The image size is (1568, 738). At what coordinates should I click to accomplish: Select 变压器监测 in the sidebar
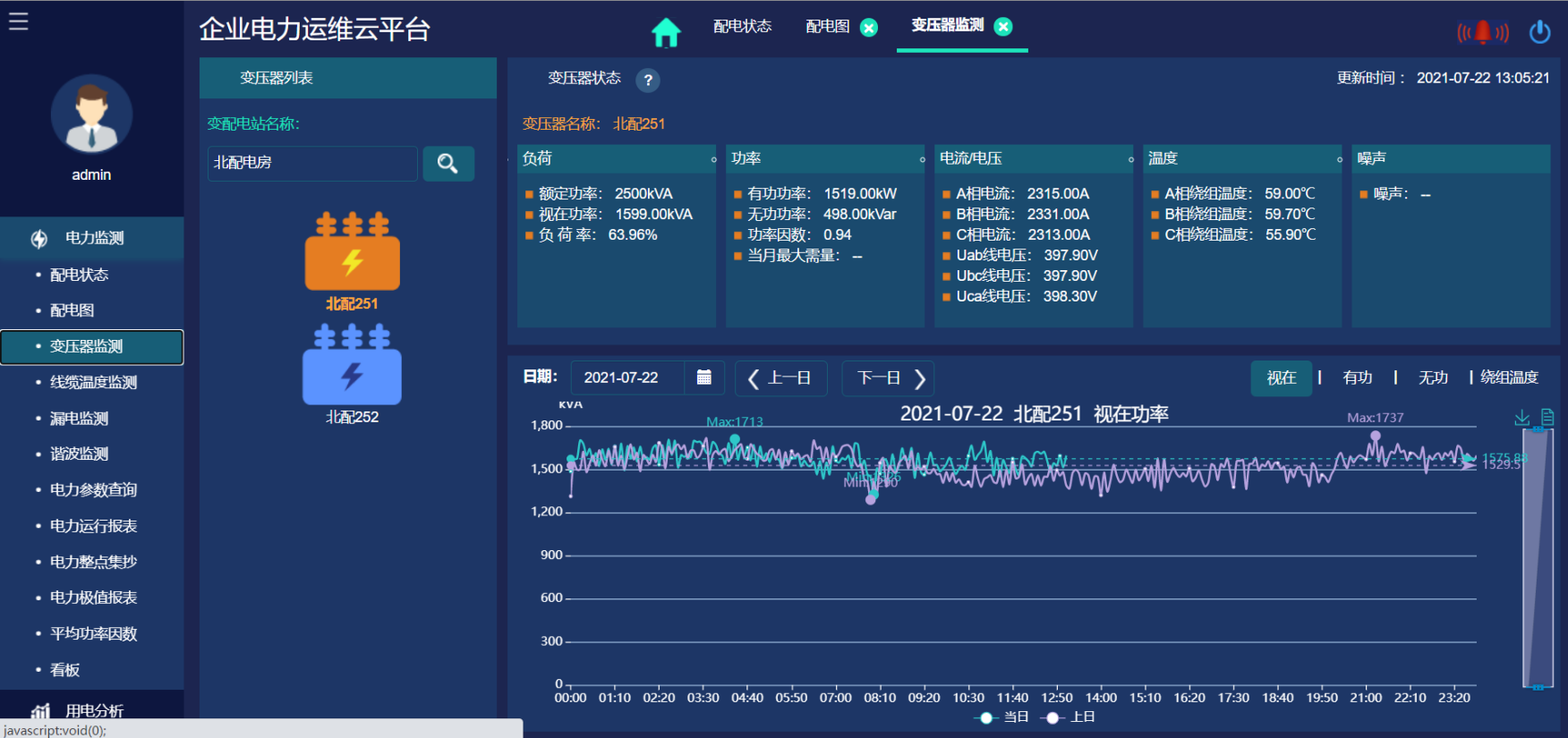92,347
